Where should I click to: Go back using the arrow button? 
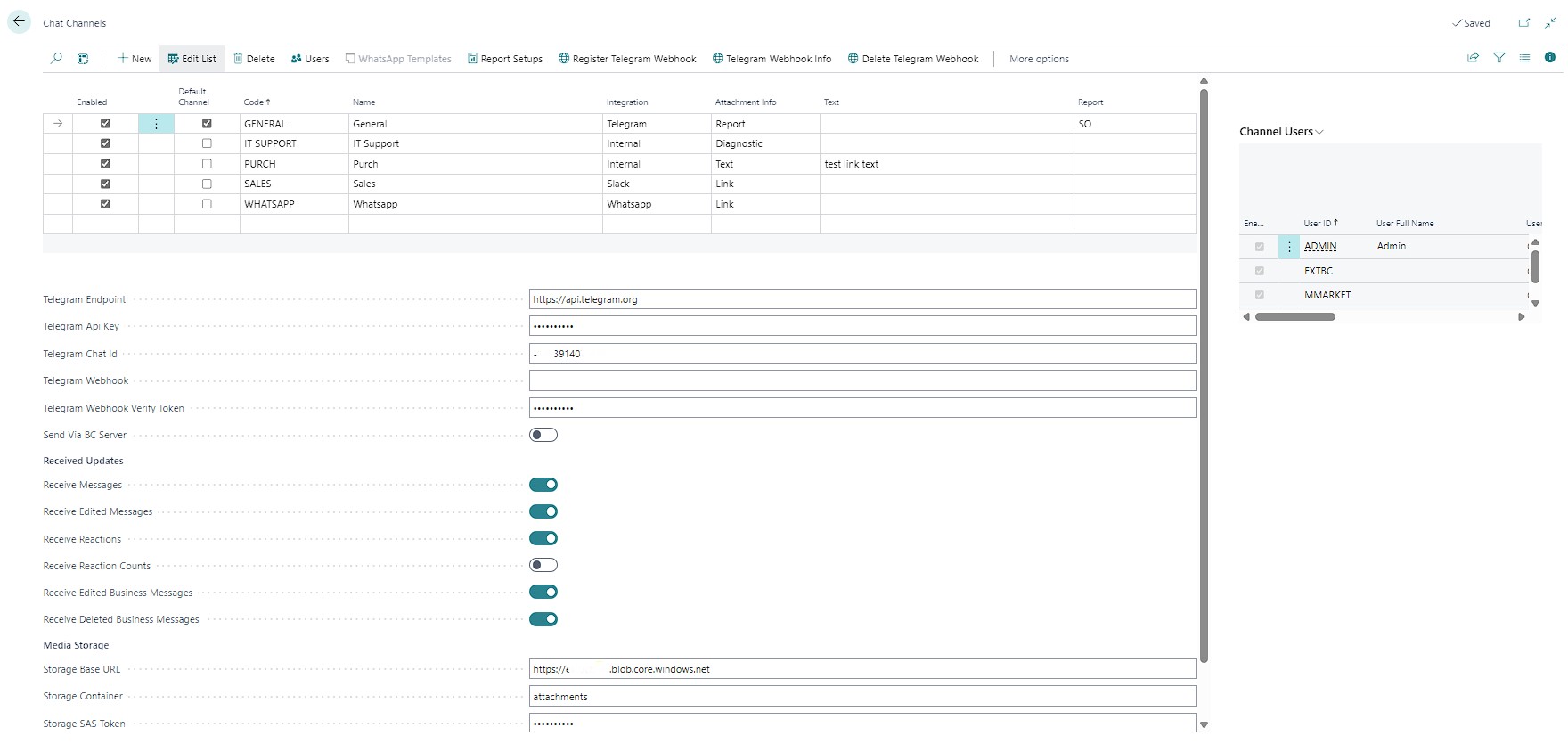click(x=19, y=22)
